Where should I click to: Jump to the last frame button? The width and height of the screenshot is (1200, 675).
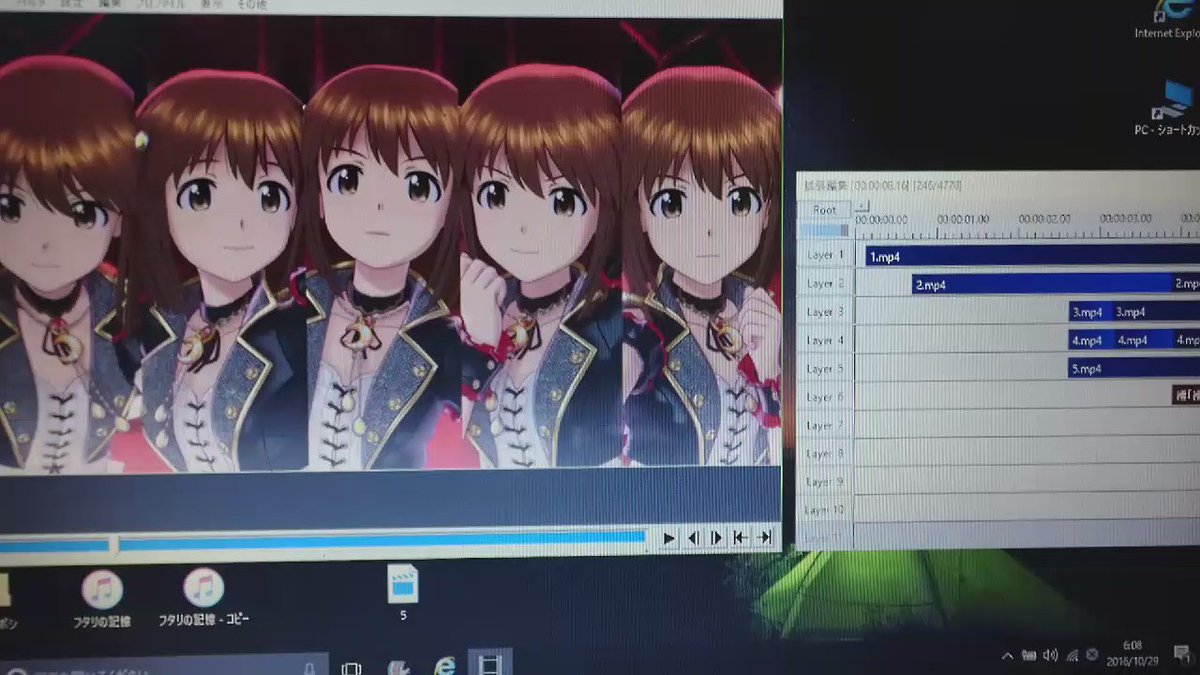765,538
